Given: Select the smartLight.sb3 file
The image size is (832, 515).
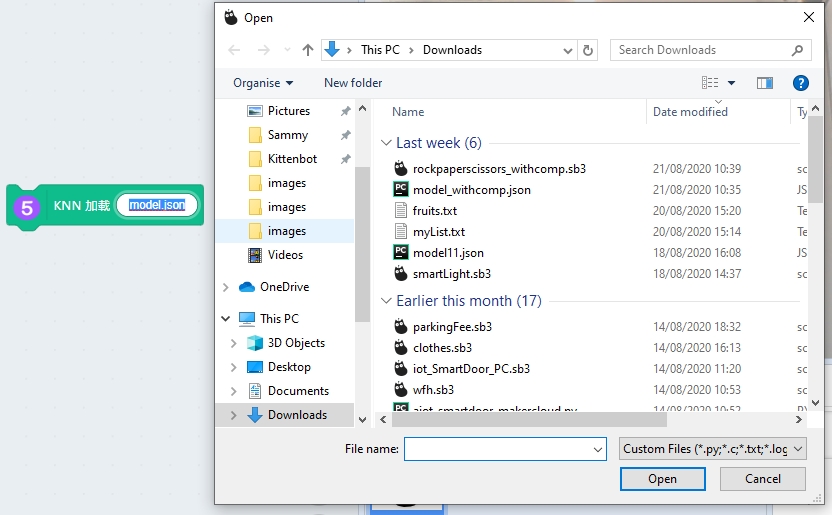Looking at the screenshot, I should tap(451, 274).
